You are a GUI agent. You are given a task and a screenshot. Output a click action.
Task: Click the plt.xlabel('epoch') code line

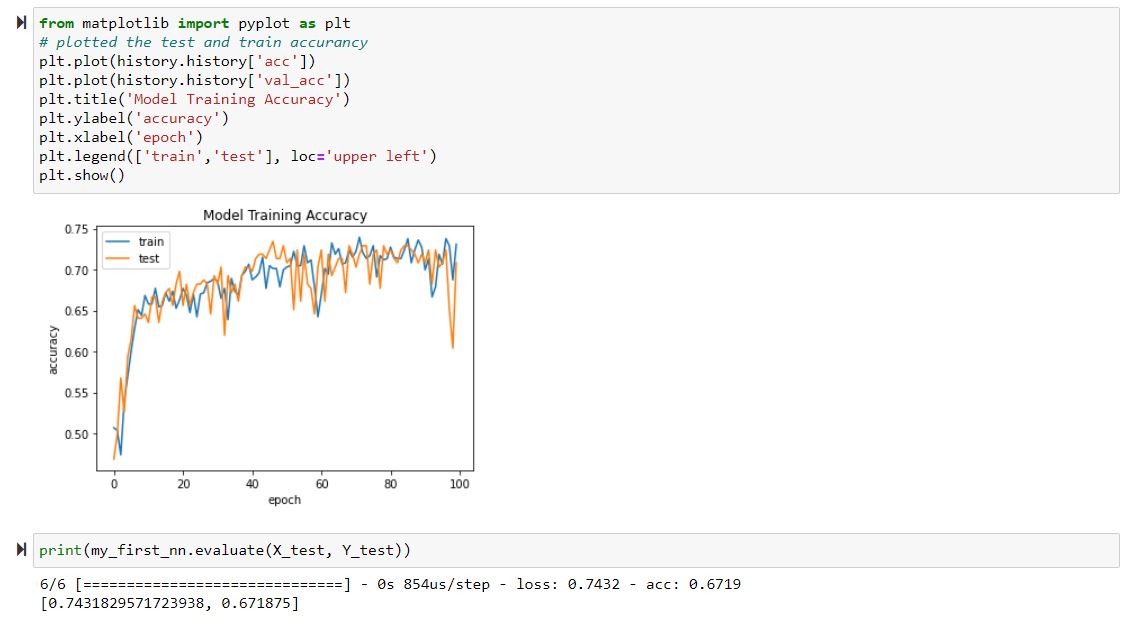pyautogui.click(x=121, y=138)
